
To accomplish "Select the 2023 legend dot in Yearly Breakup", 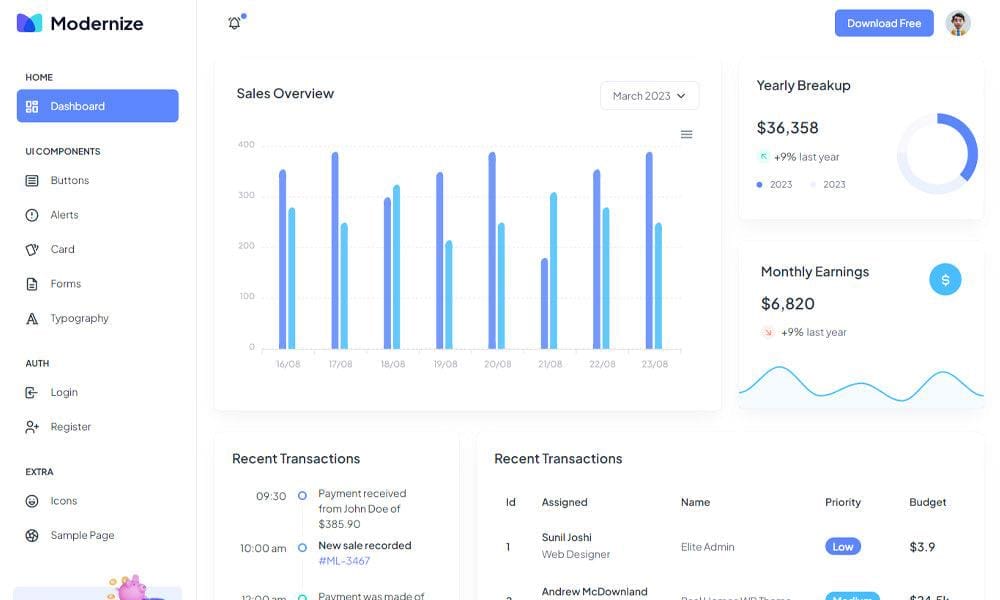I will [758, 184].
